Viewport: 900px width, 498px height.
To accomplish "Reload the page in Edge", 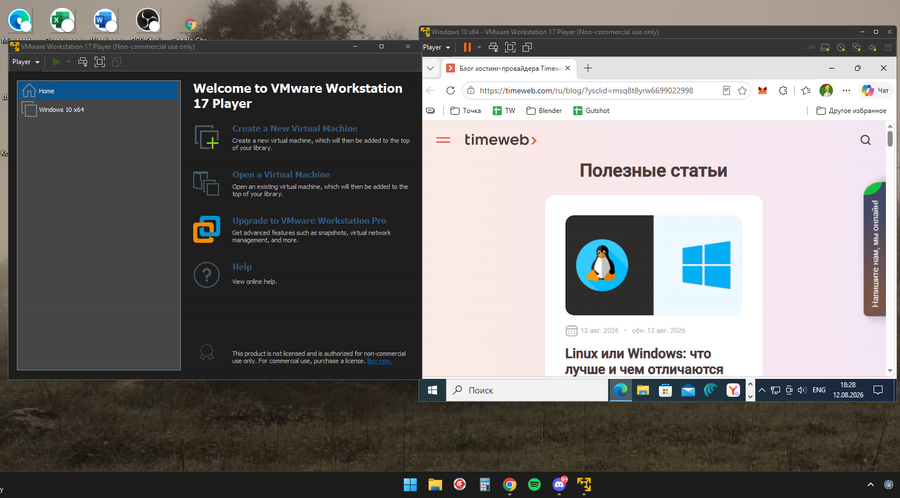I will pos(451,91).
